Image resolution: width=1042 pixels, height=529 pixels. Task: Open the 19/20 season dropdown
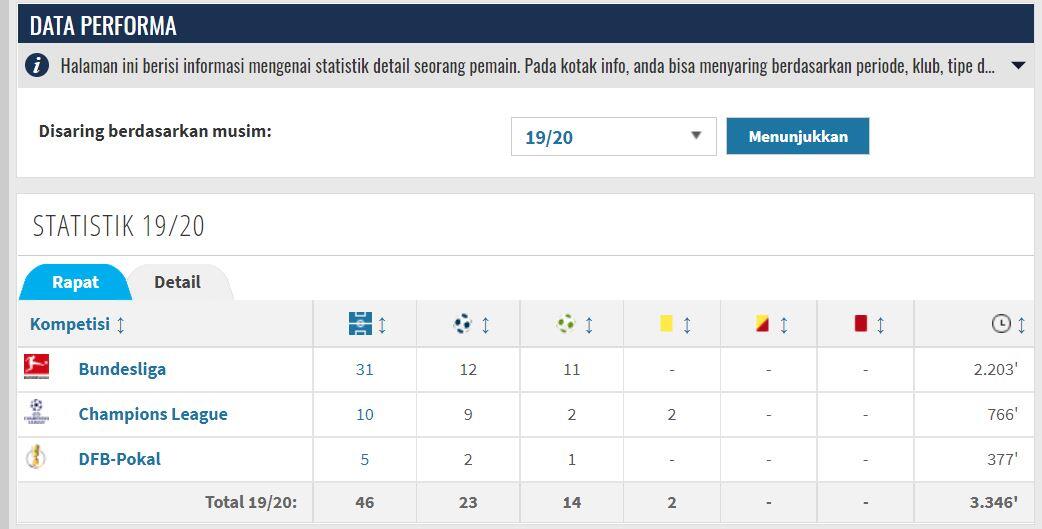tap(613, 137)
